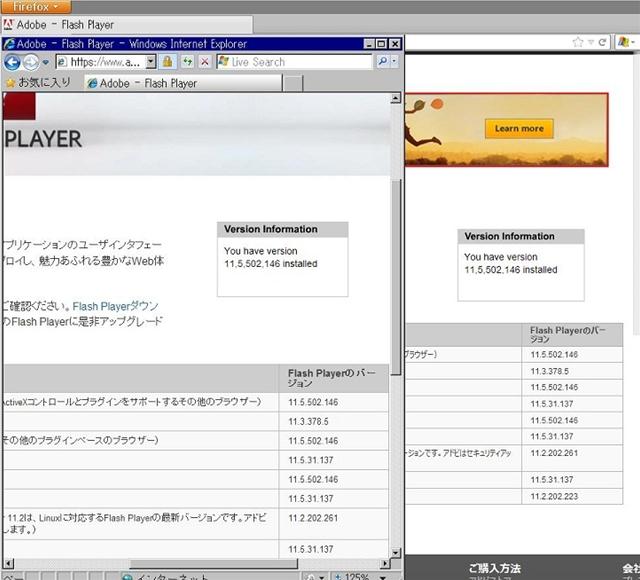The height and width of the screenshot is (580, 640).
Task: Click the IE vertical scrollbar up arrow
Action: point(395,98)
